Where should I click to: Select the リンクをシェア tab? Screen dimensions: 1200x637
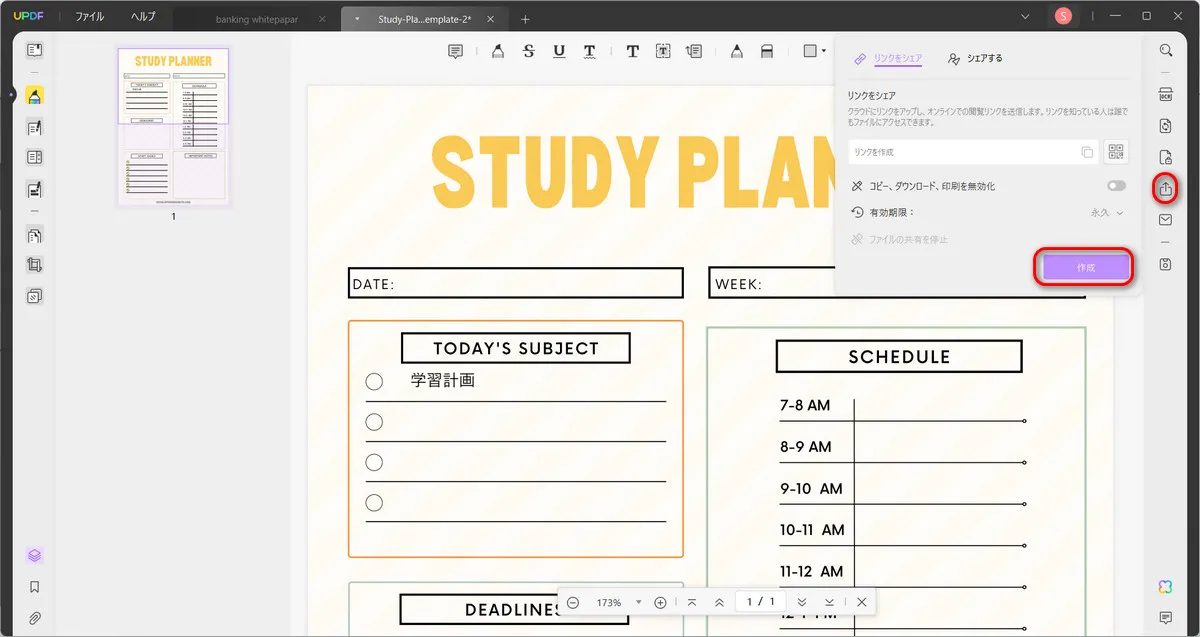coord(888,59)
